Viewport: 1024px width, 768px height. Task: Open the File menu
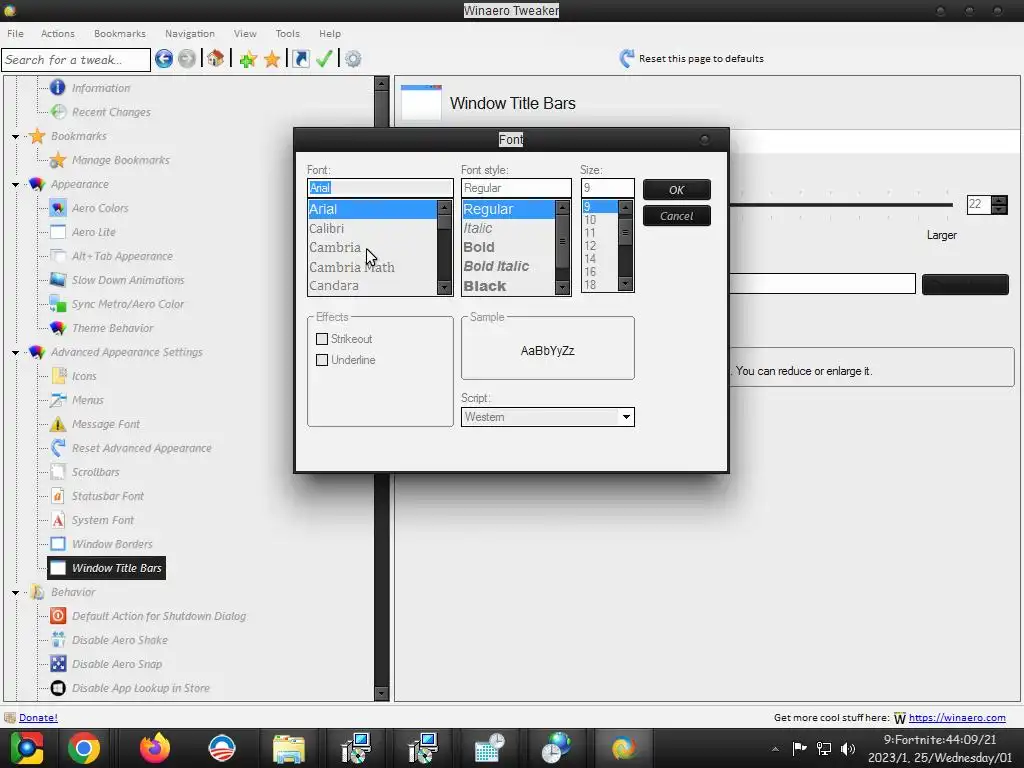[15, 33]
